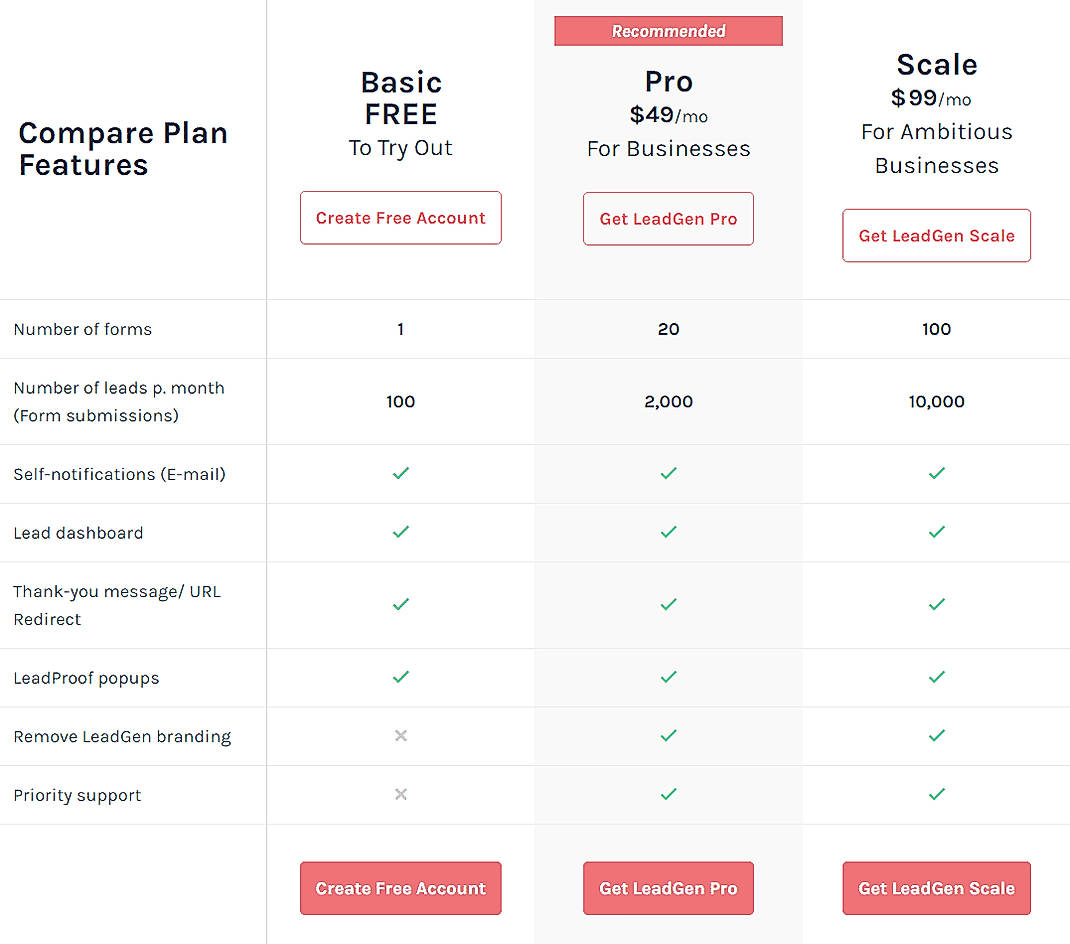Click the top Create Free Account button
Viewport: 1070px width, 944px height.
pos(400,217)
